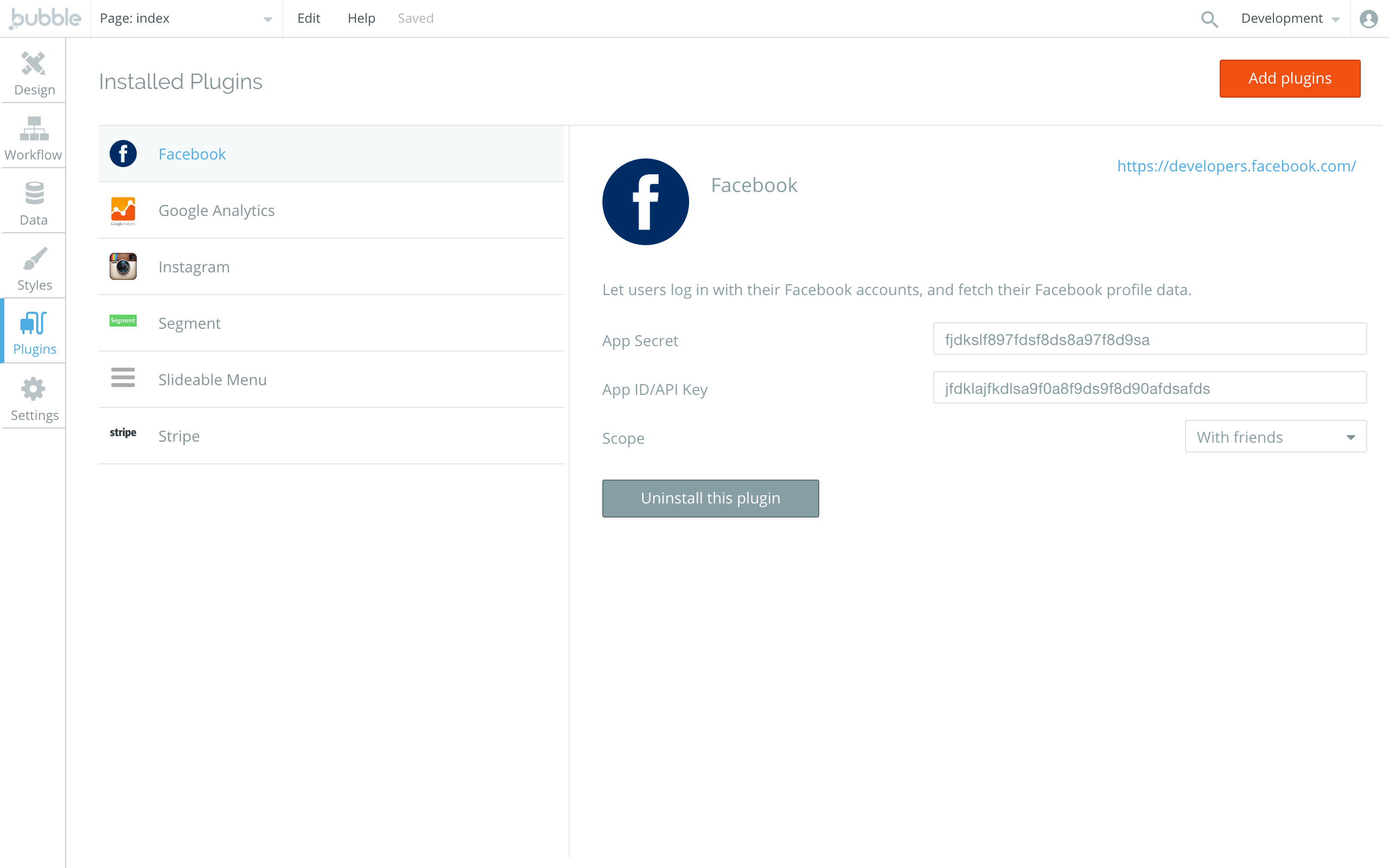
Task: Click the Add plugins button
Action: point(1289,79)
